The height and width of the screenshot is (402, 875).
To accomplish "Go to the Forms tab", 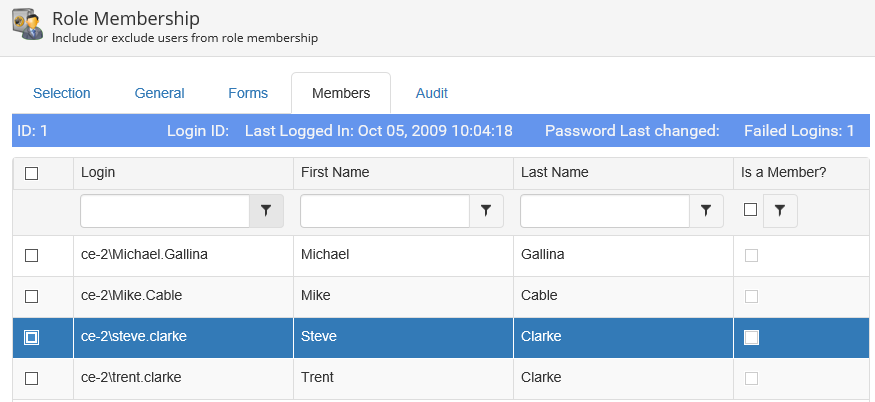I will [248, 93].
